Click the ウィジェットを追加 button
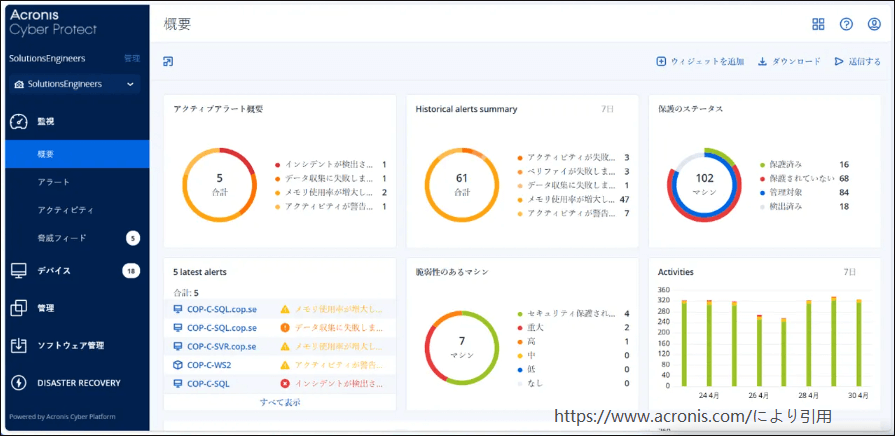 (700, 62)
